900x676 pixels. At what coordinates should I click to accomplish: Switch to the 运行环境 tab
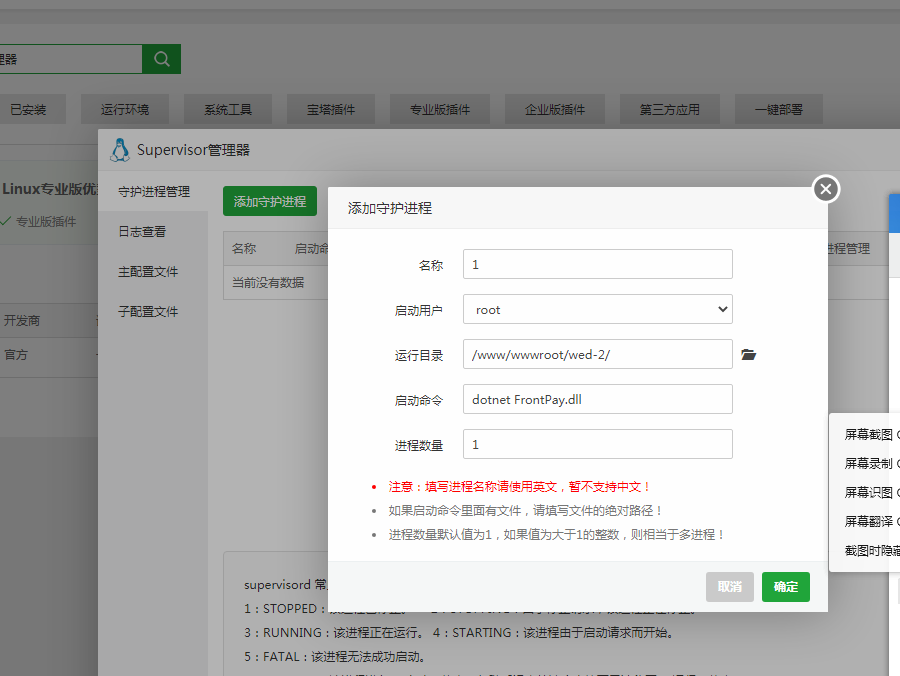point(125,110)
